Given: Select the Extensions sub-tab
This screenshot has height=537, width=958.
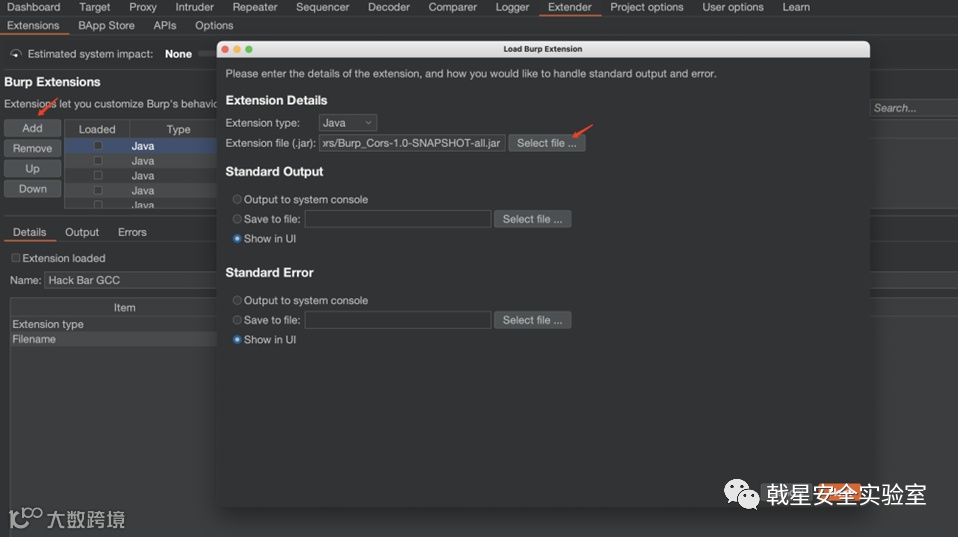Looking at the screenshot, I should [x=33, y=26].
